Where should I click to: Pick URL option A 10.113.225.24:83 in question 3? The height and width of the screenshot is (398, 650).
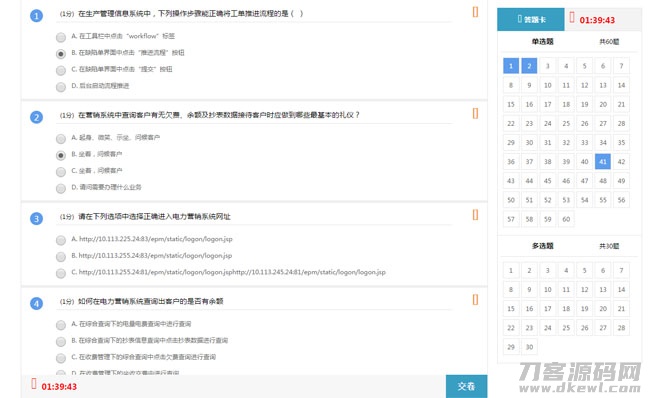(61, 240)
